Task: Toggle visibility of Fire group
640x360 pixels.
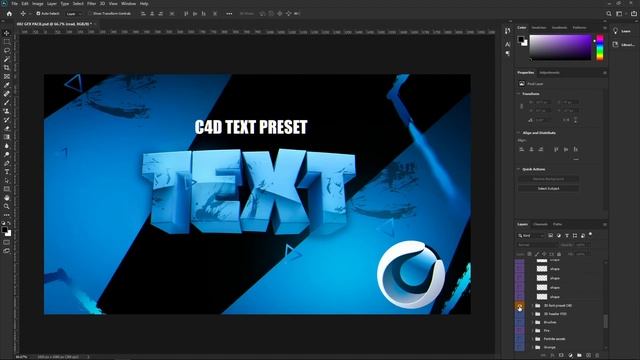Action: pyautogui.click(x=519, y=331)
